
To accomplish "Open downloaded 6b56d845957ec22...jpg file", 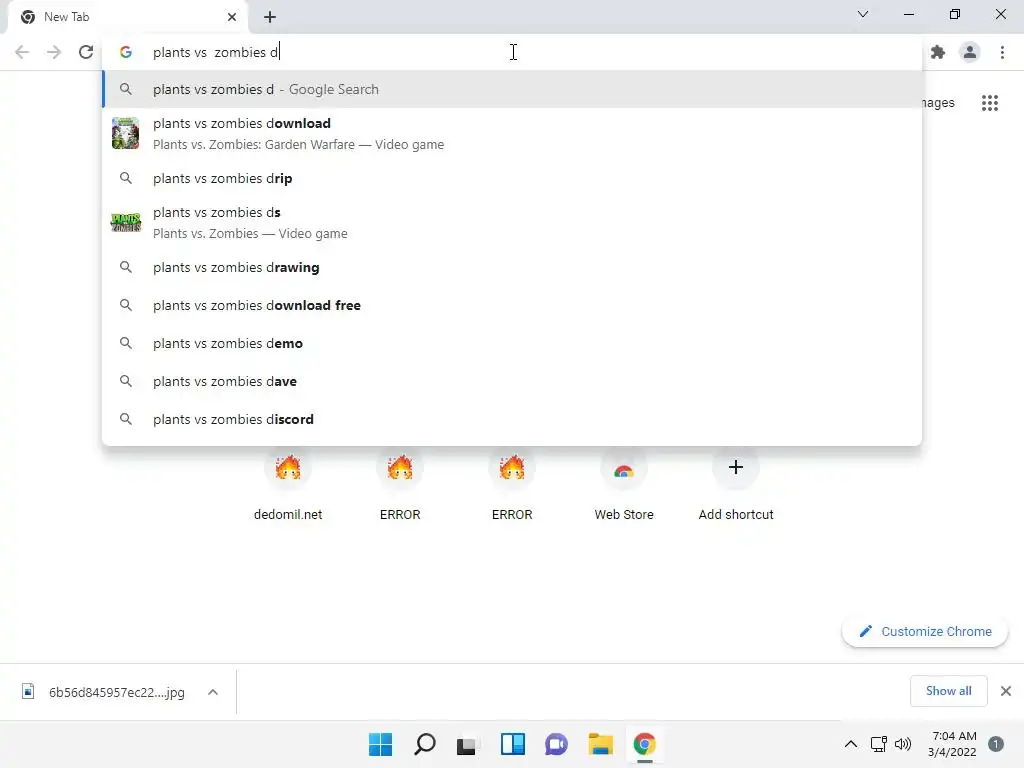I will [104, 692].
